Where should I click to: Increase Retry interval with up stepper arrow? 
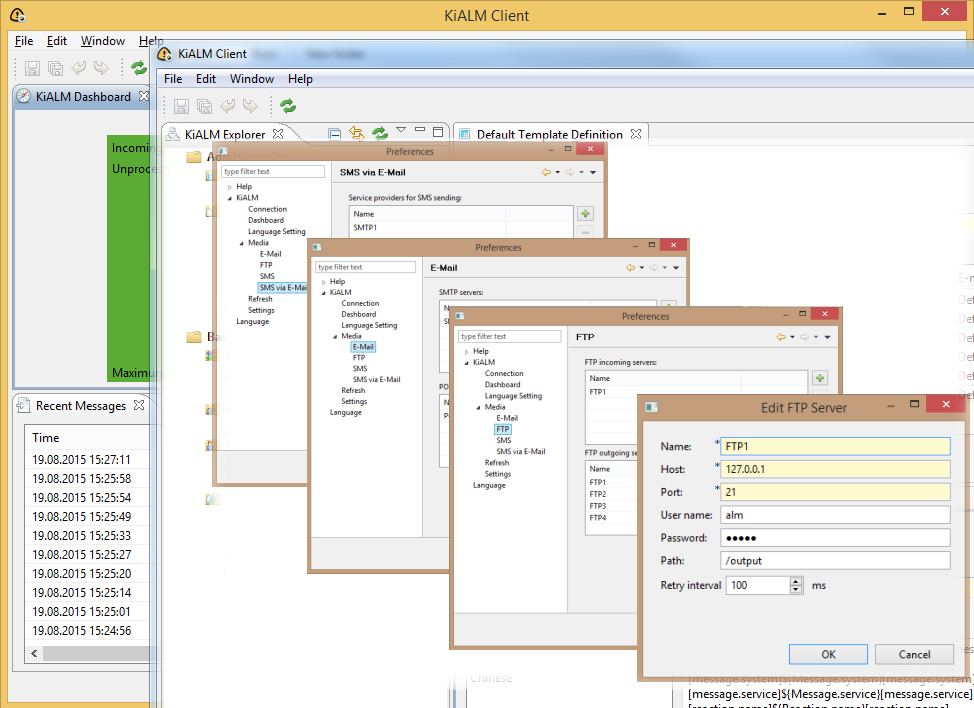pos(796,581)
